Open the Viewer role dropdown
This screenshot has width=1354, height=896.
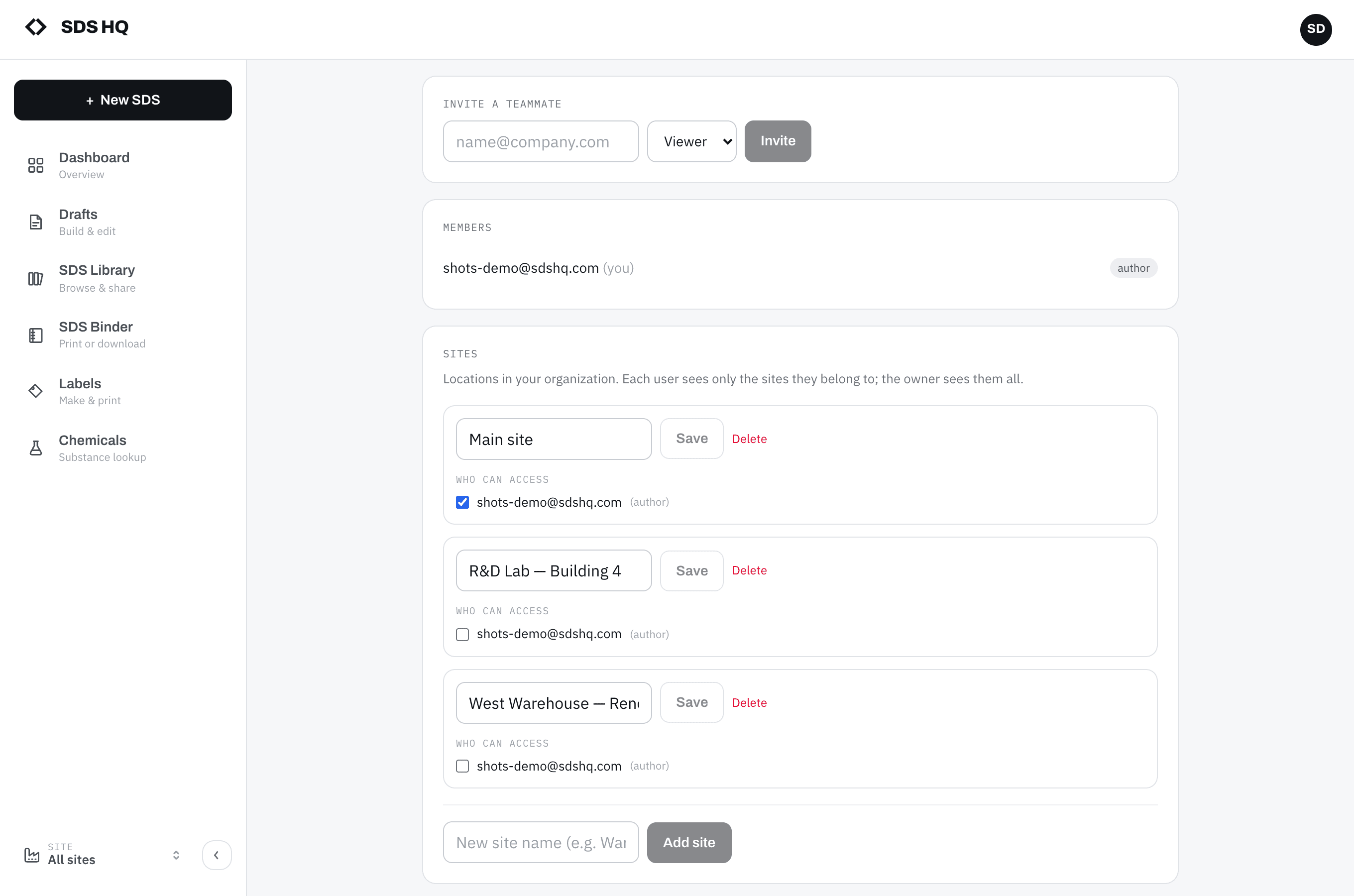pos(691,141)
